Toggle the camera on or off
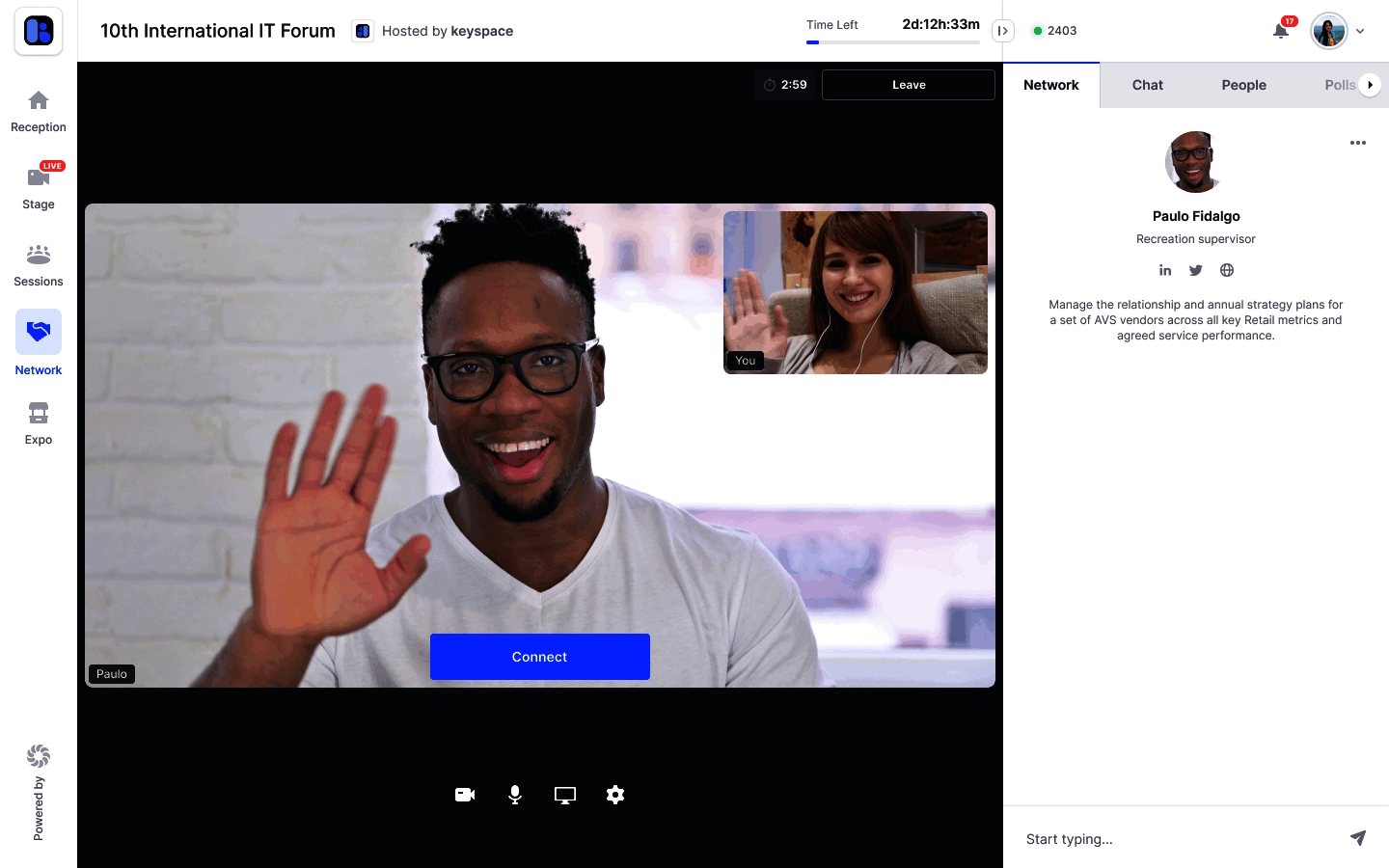1389x868 pixels. pos(465,795)
